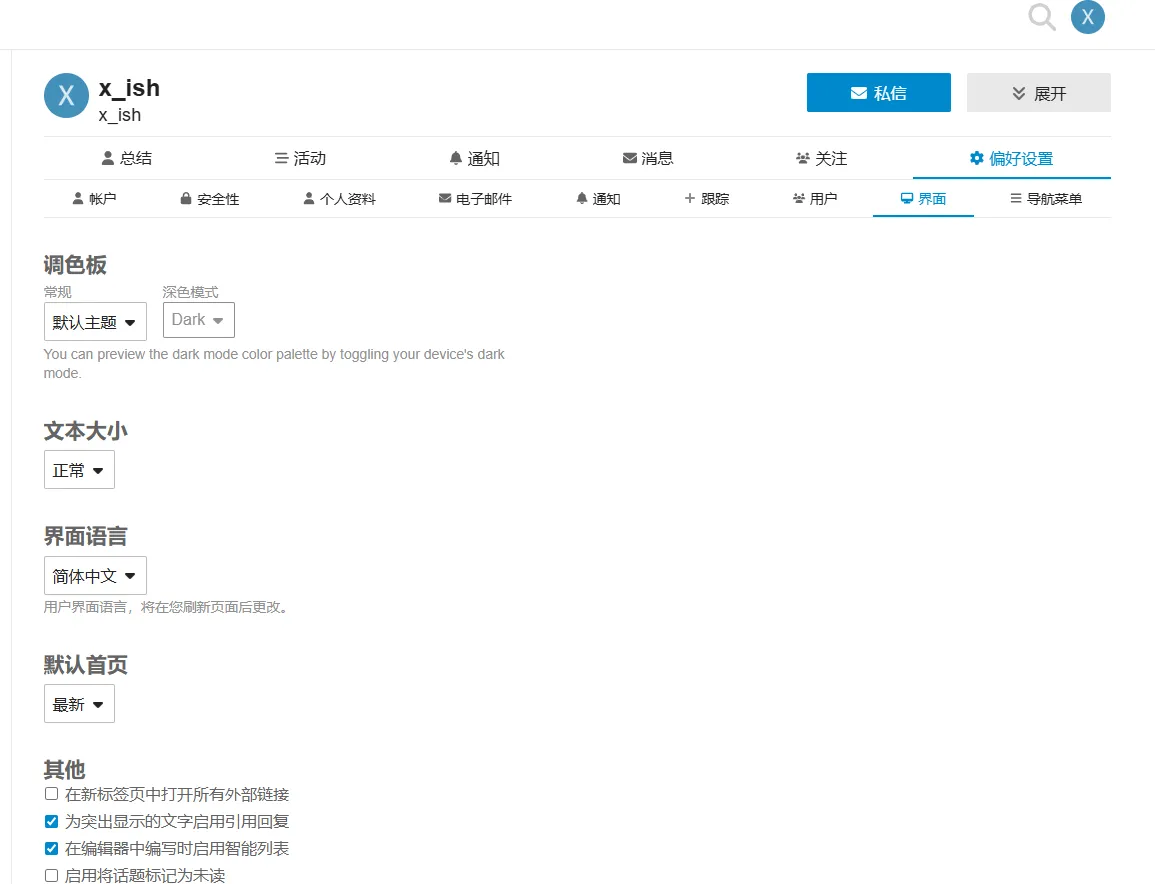This screenshot has width=1155, height=884.
Task: Uncheck 为突出显示的文字启用引用回复 checkbox
Action: tap(52, 822)
